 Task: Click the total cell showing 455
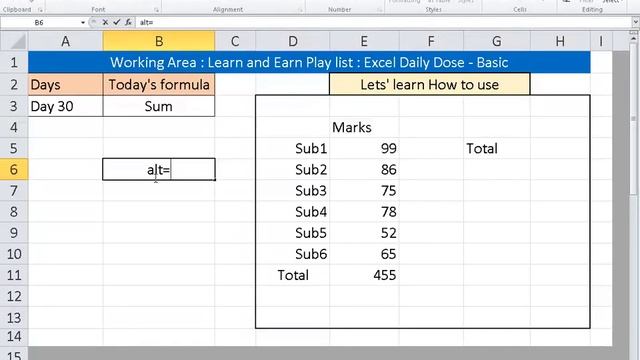364,275
